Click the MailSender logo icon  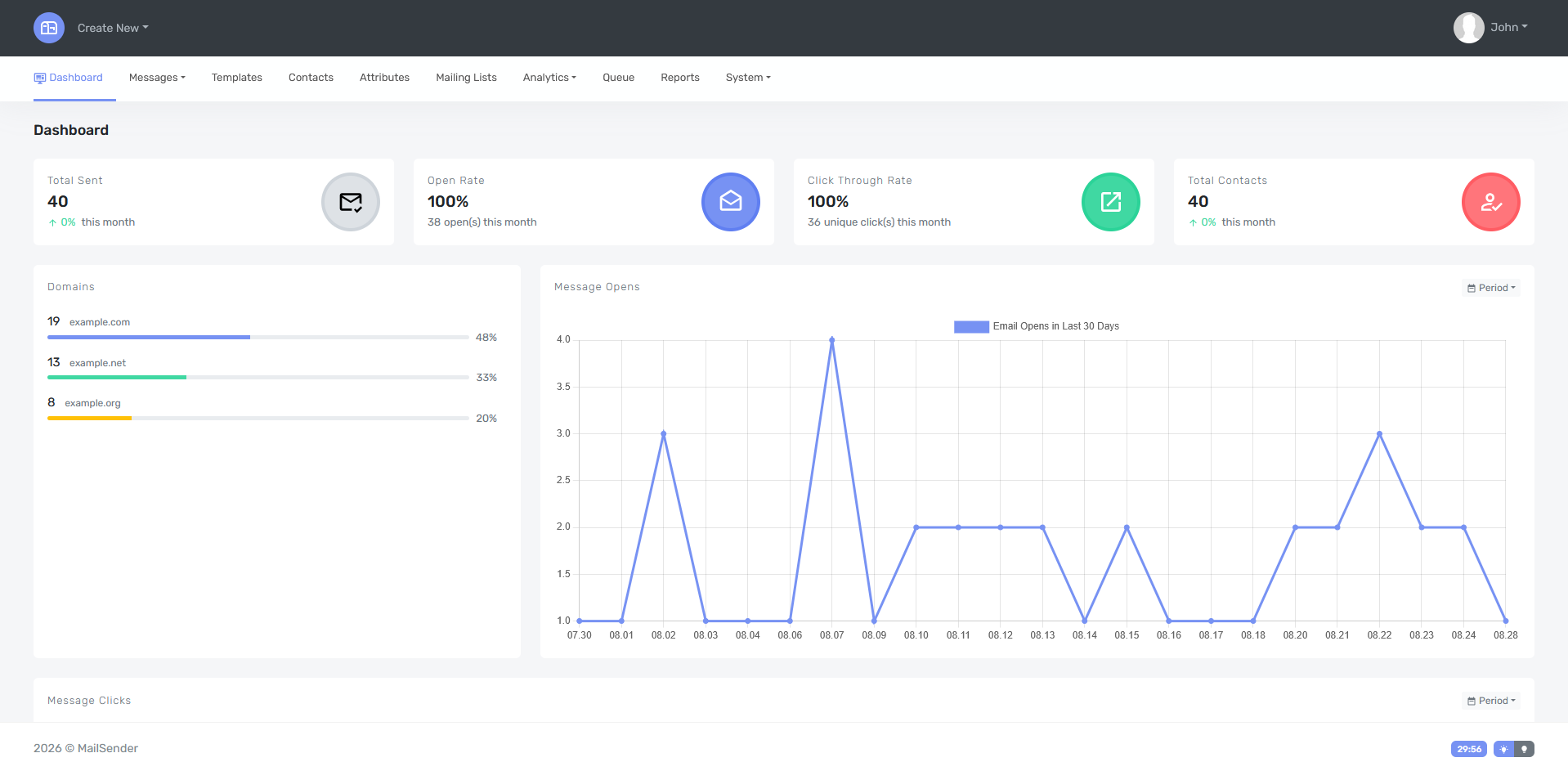(49, 28)
